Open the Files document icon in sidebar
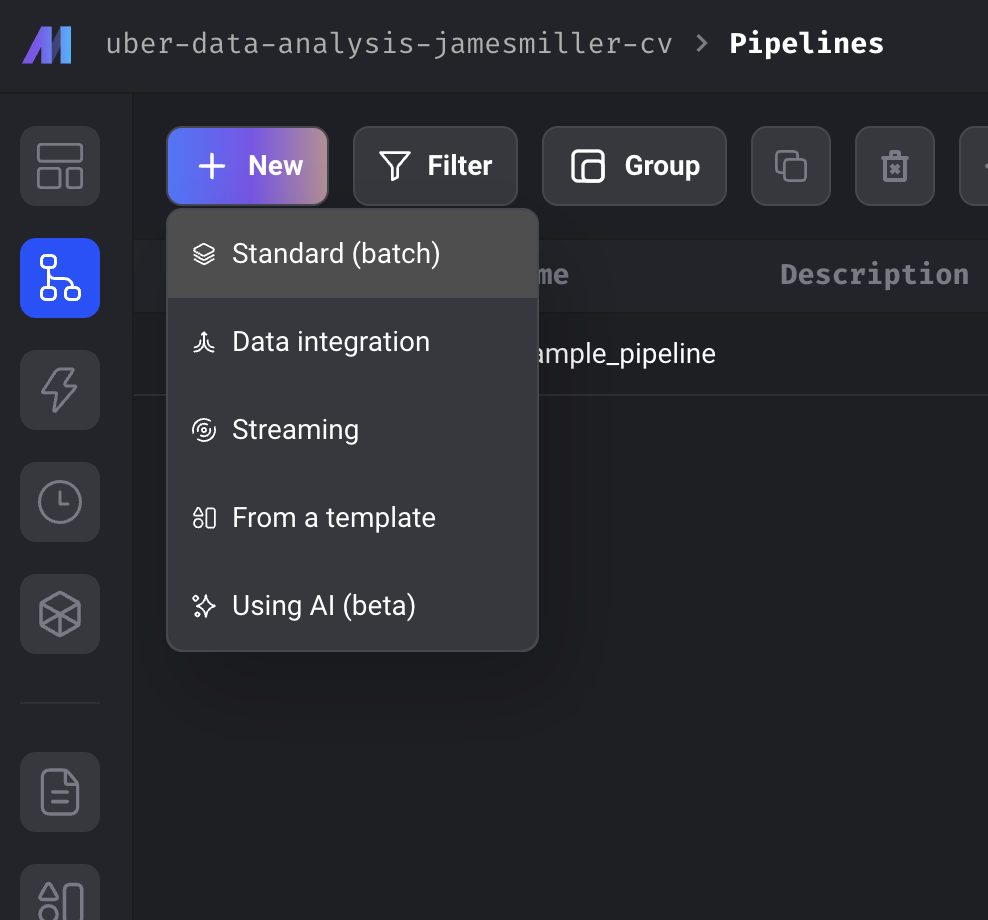This screenshot has height=920, width=988. (60, 792)
